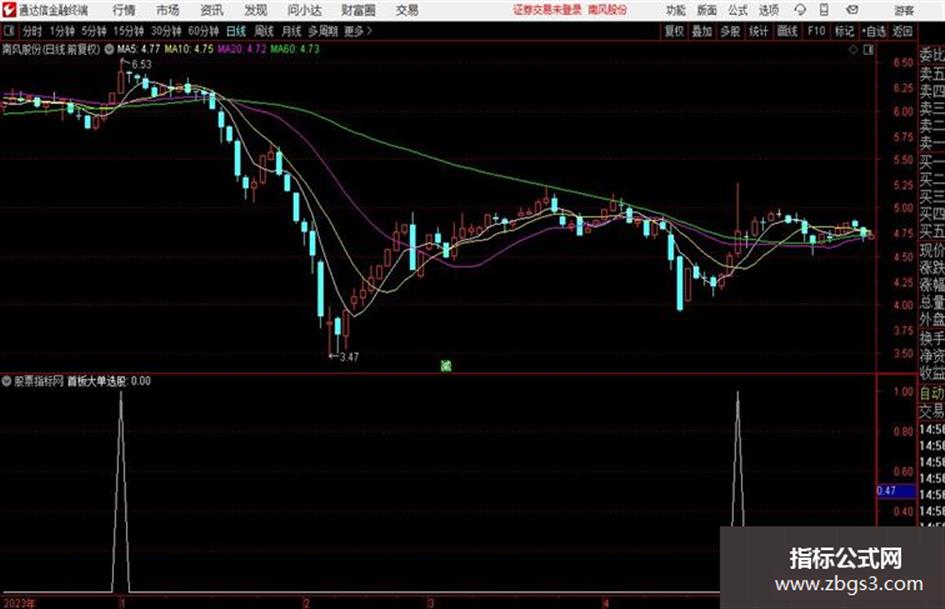Click the green marker icon below the chart
The width and height of the screenshot is (945, 609).
tap(446, 365)
